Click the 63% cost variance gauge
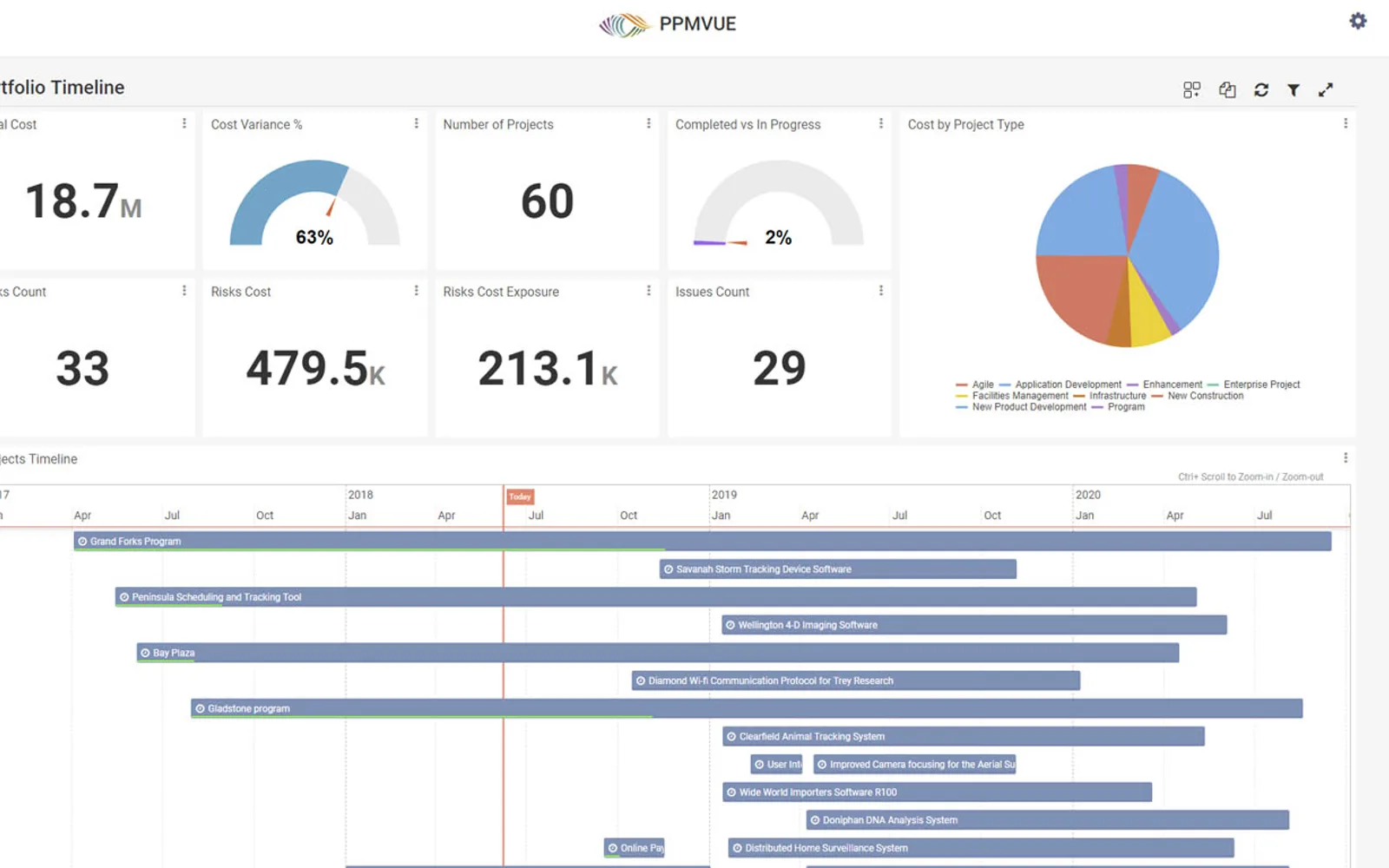Image resolution: width=1389 pixels, height=868 pixels. [314, 204]
